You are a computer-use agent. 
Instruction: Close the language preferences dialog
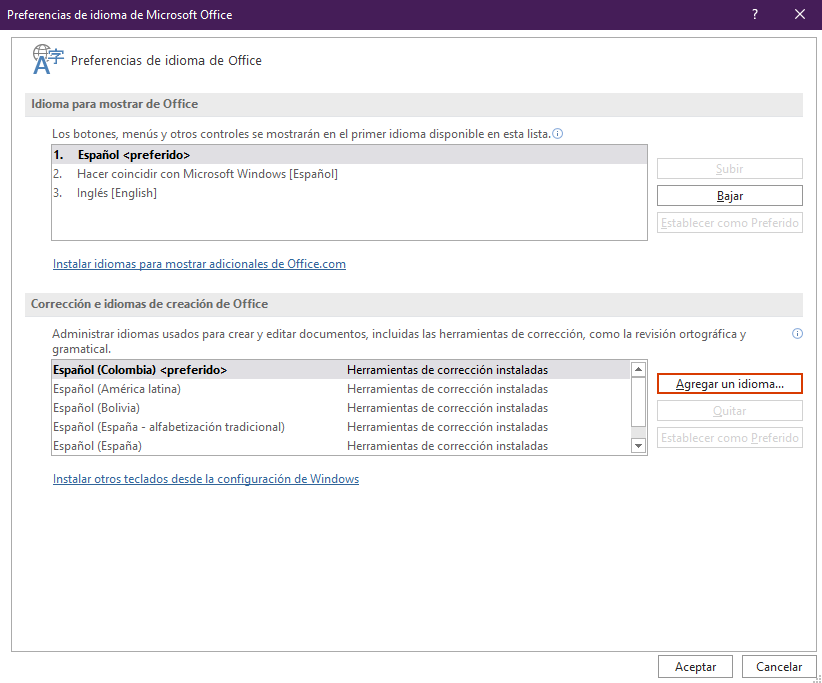point(799,14)
